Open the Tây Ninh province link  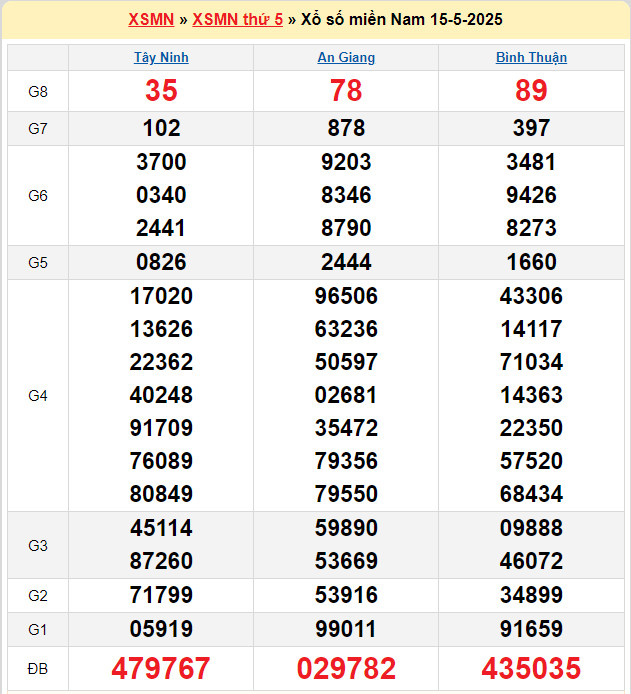click(x=161, y=58)
